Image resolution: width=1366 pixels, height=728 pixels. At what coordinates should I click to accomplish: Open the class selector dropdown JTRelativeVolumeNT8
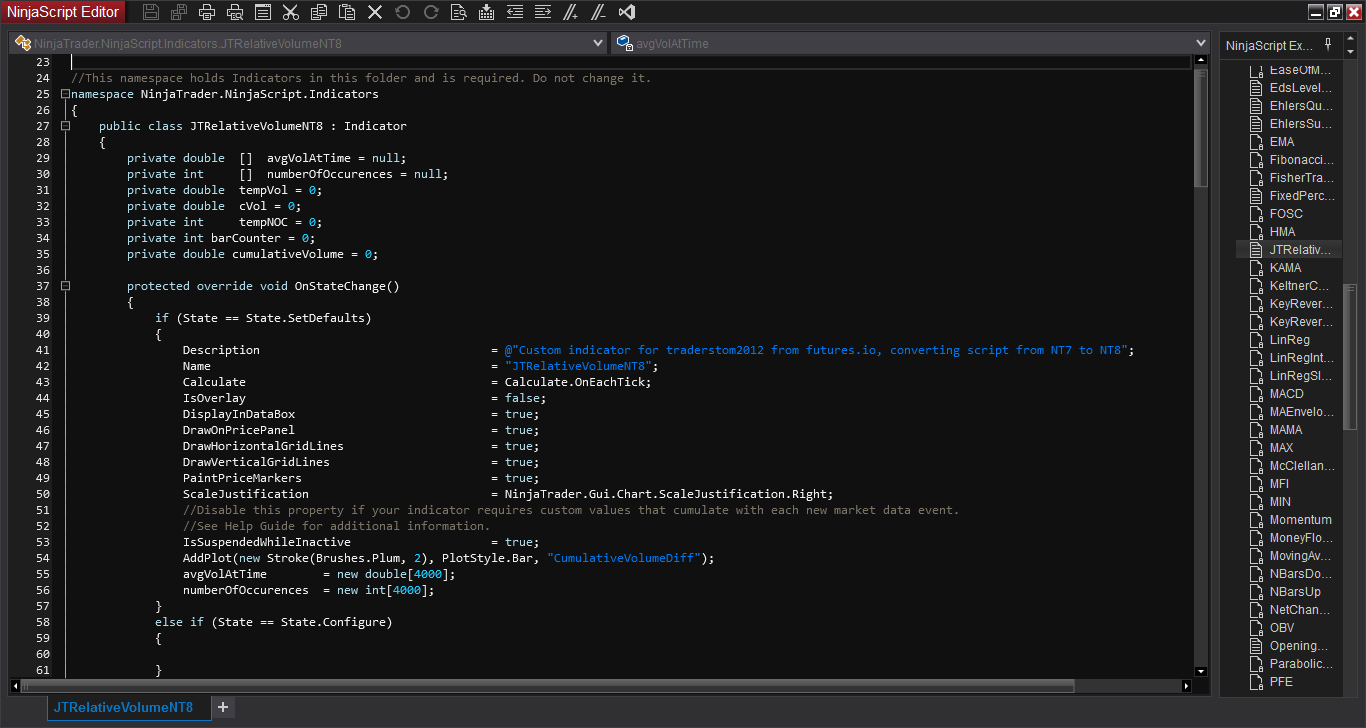point(307,43)
